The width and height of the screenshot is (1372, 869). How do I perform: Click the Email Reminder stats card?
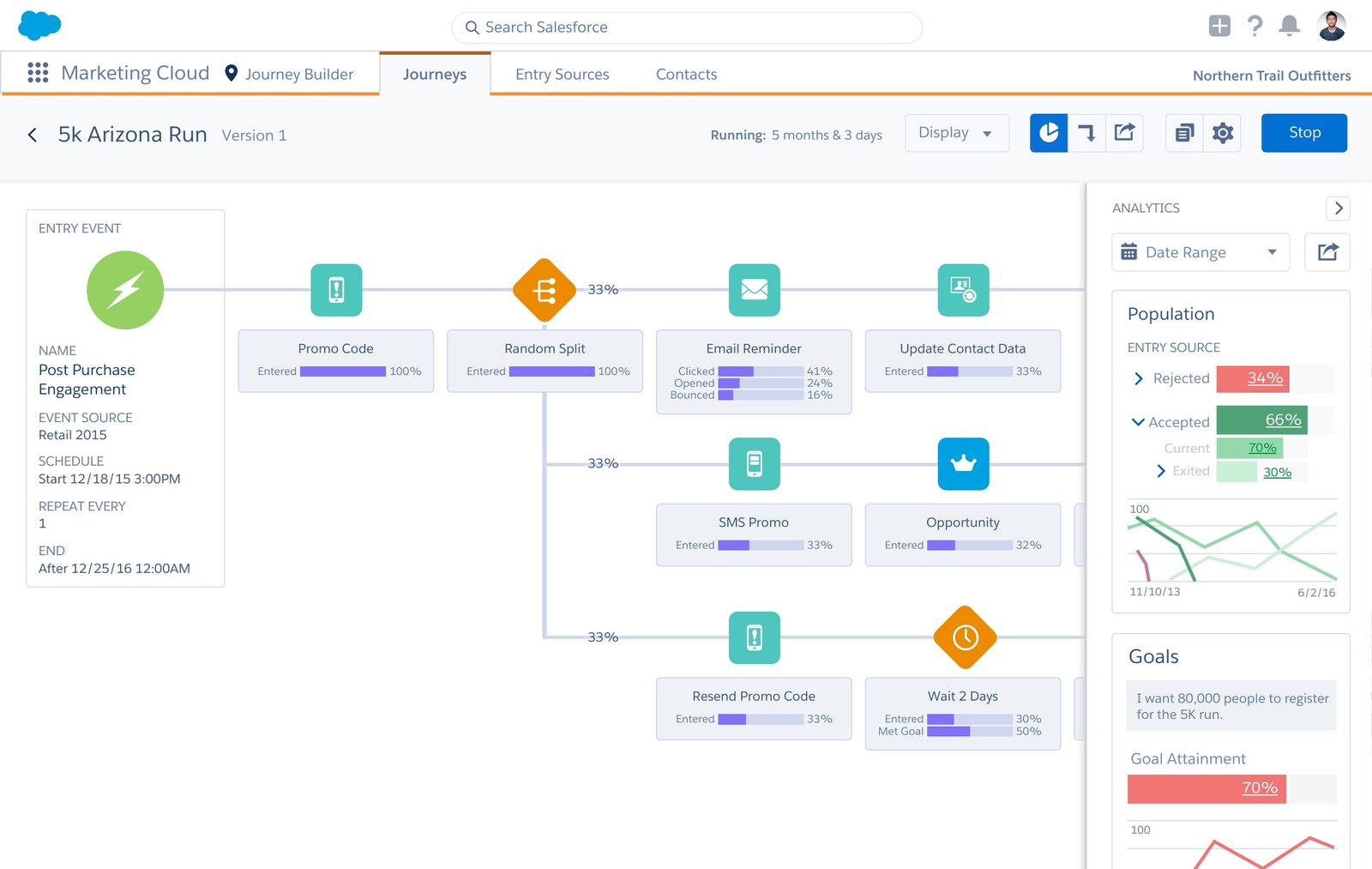click(754, 372)
